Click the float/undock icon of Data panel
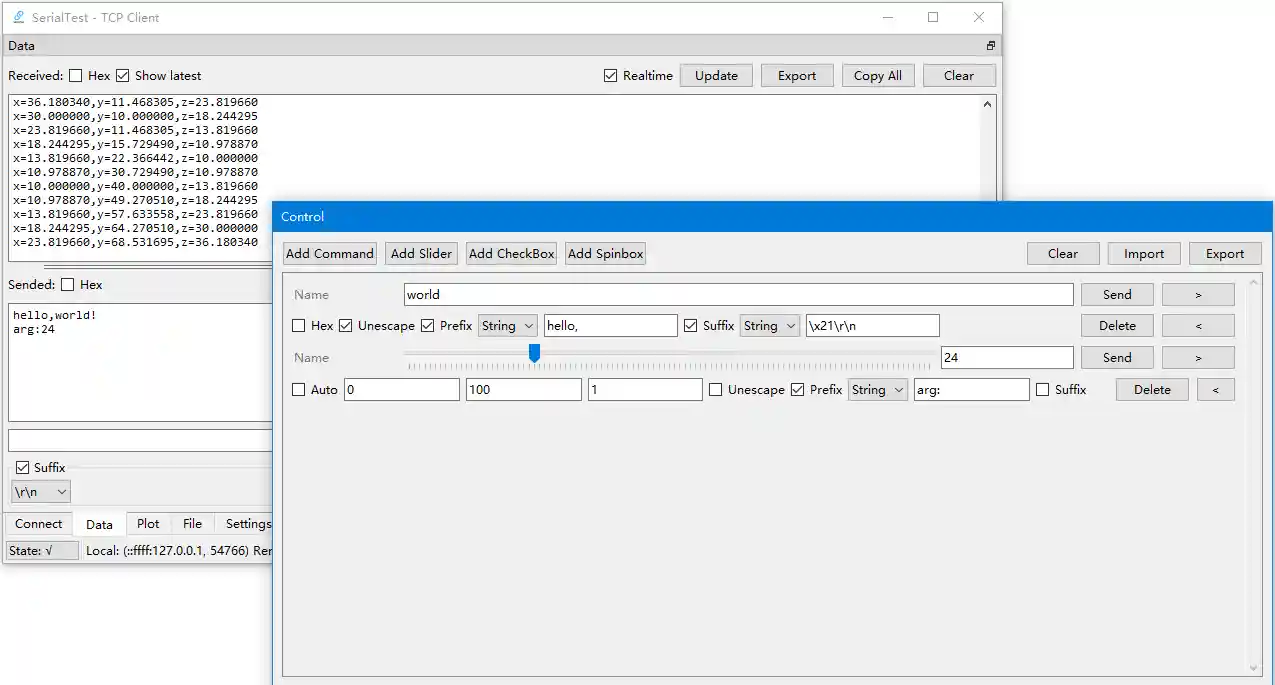 pyautogui.click(x=990, y=46)
